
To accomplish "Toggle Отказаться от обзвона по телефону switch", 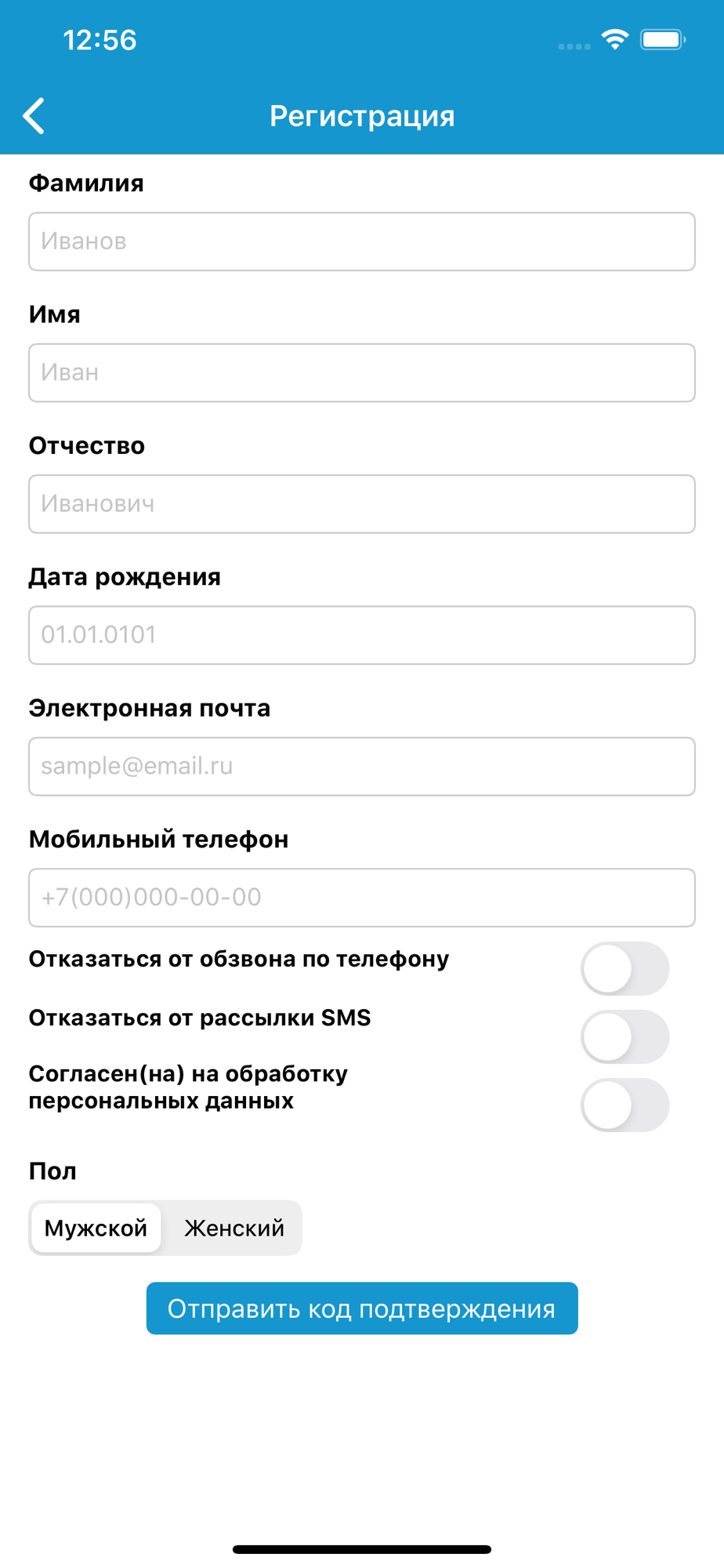I will click(x=624, y=968).
